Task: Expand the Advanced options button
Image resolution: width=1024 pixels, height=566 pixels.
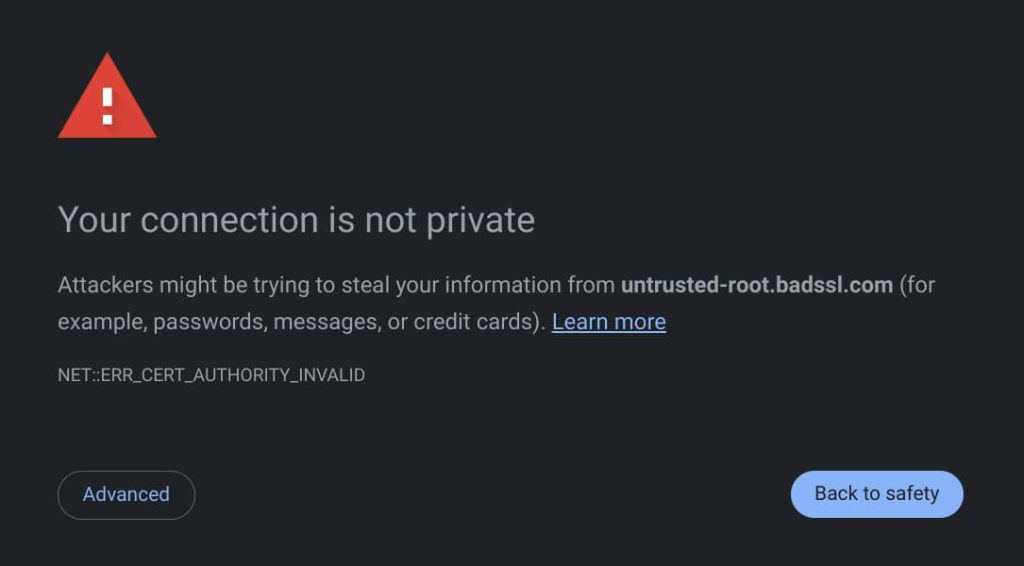Action: [126, 494]
